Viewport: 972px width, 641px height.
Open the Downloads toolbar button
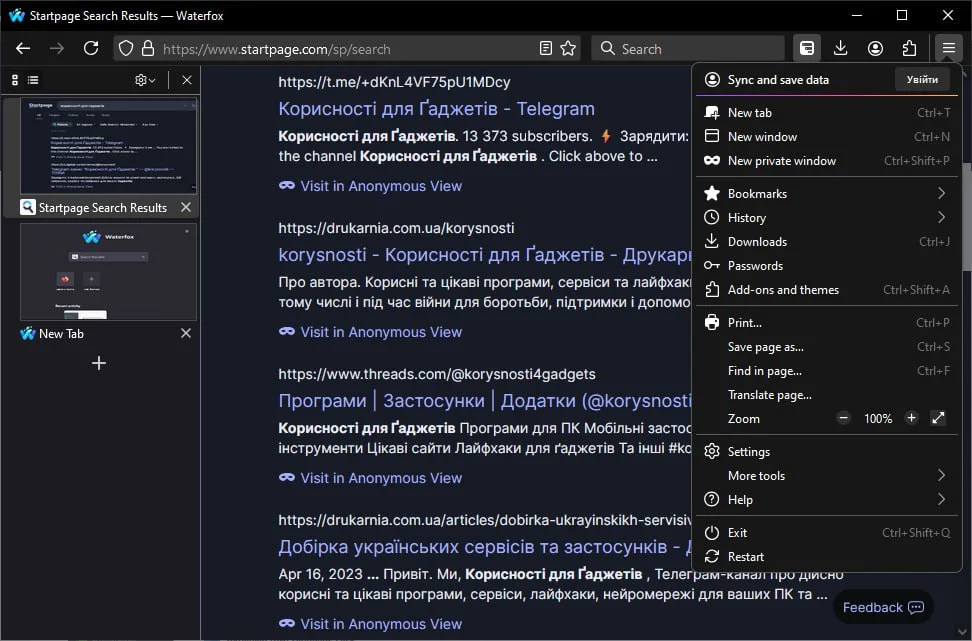pyautogui.click(x=841, y=48)
